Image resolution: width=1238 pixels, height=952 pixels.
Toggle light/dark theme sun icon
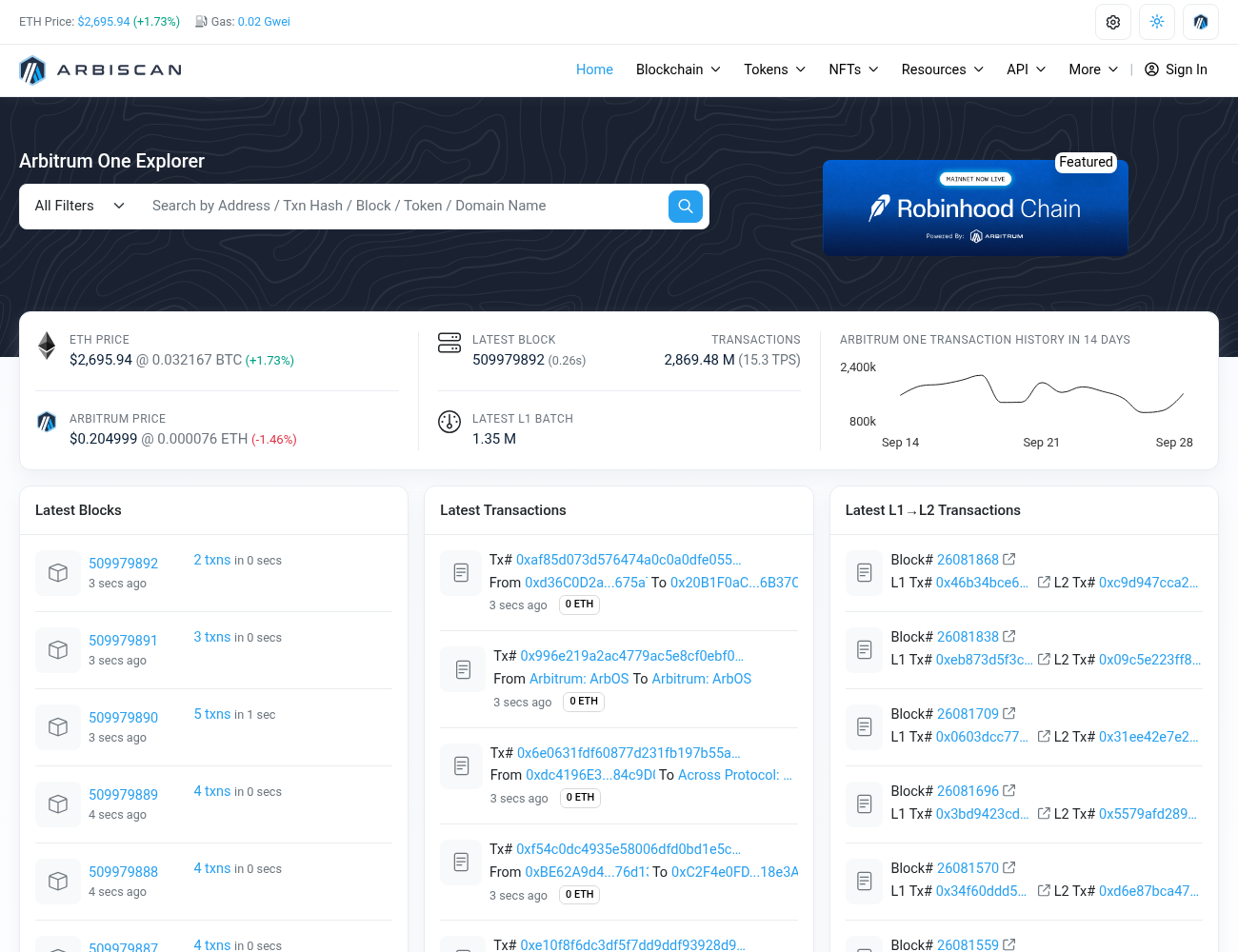point(1157,22)
